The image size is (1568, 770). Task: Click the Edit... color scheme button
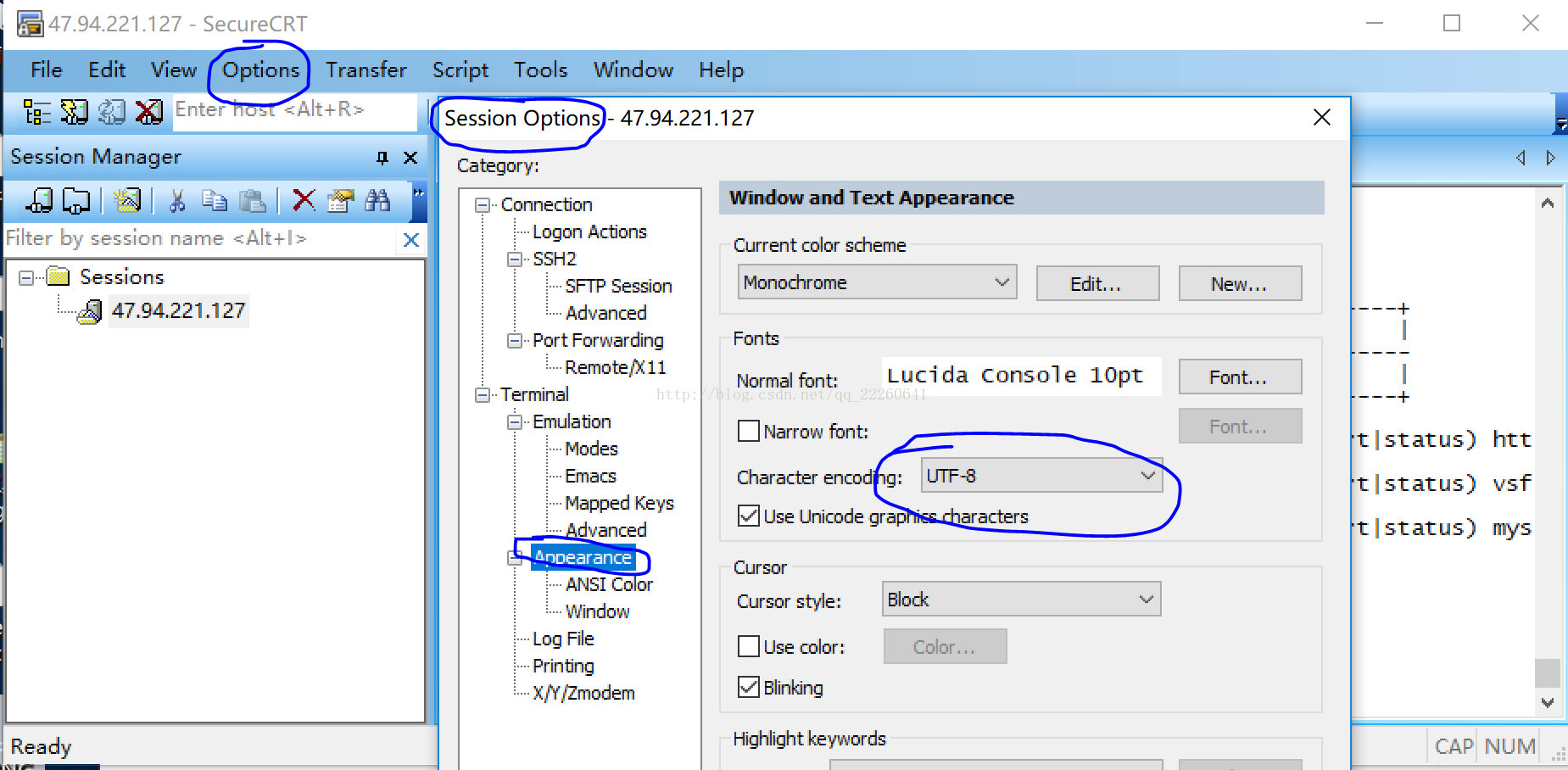point(1096,284)
